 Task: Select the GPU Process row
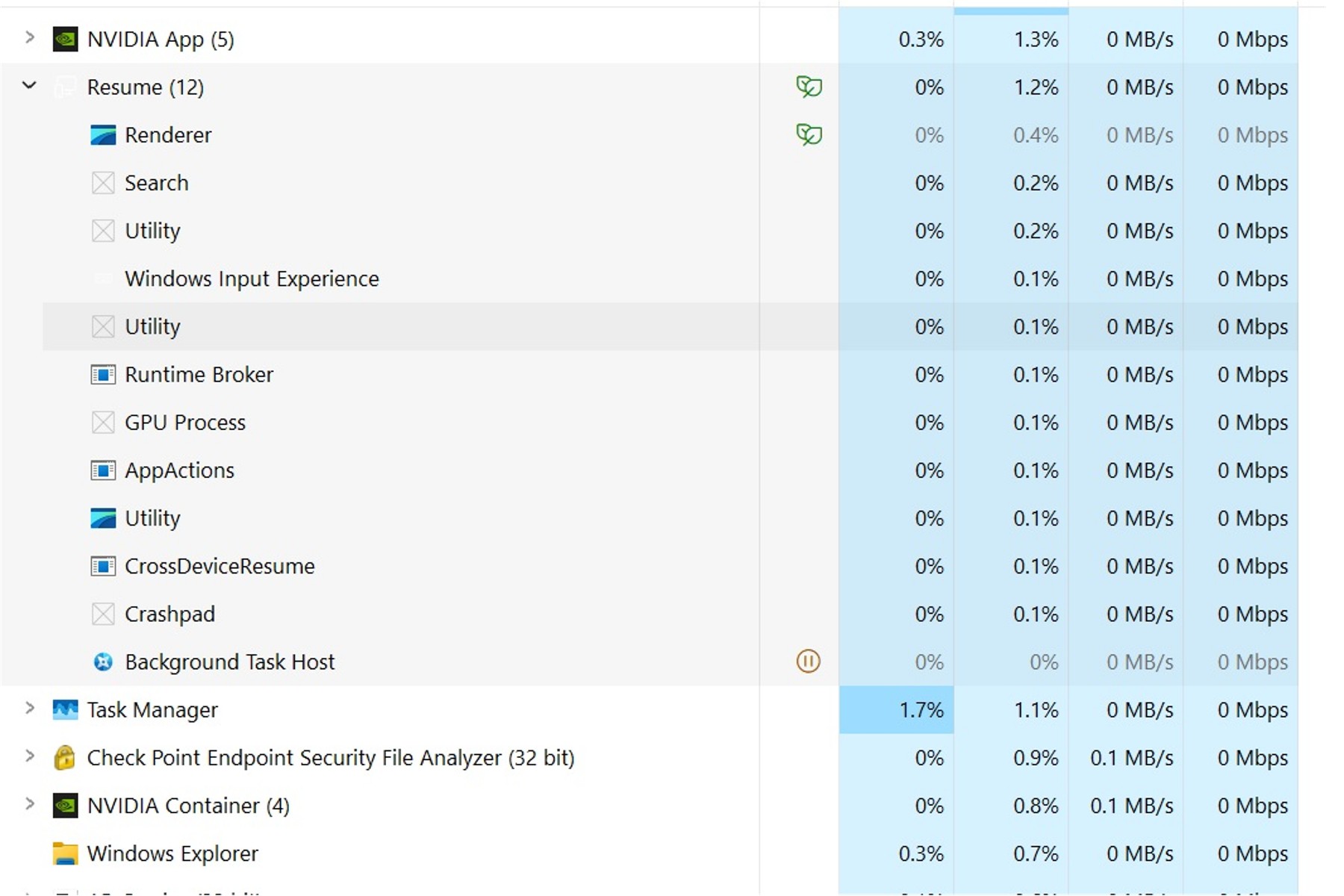185,423
